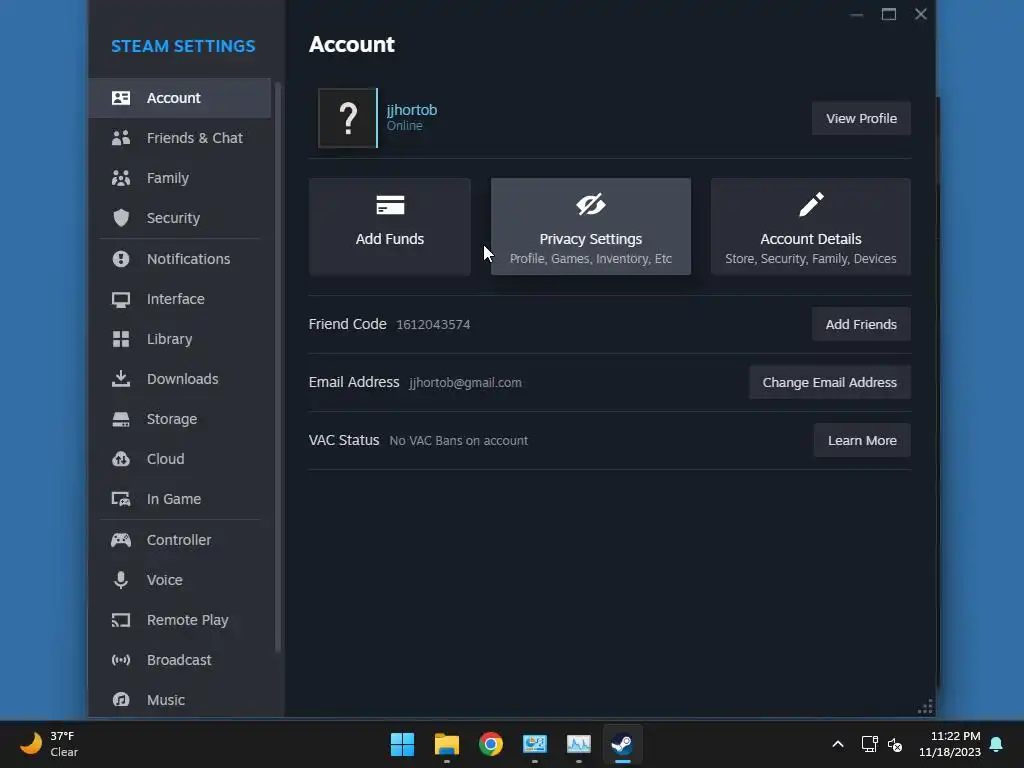Open the Control Panel app in taskbar
Image resolution: width=1024 pixels, height=768 pixels.
(534, 744)
